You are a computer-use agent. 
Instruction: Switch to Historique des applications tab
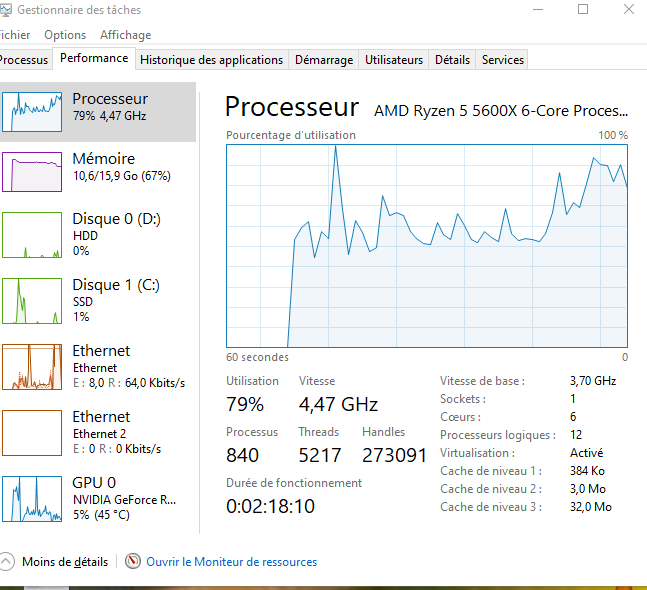point(212,60)
